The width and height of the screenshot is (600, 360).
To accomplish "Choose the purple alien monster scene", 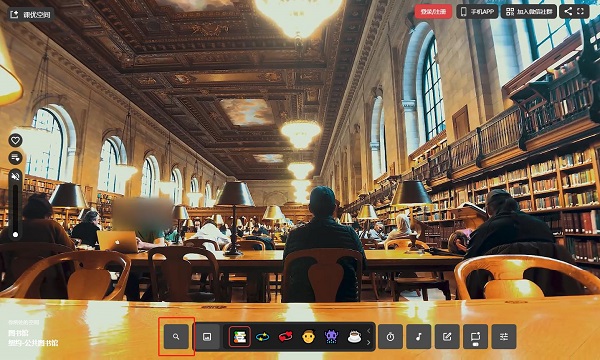I will coord(331,337).
